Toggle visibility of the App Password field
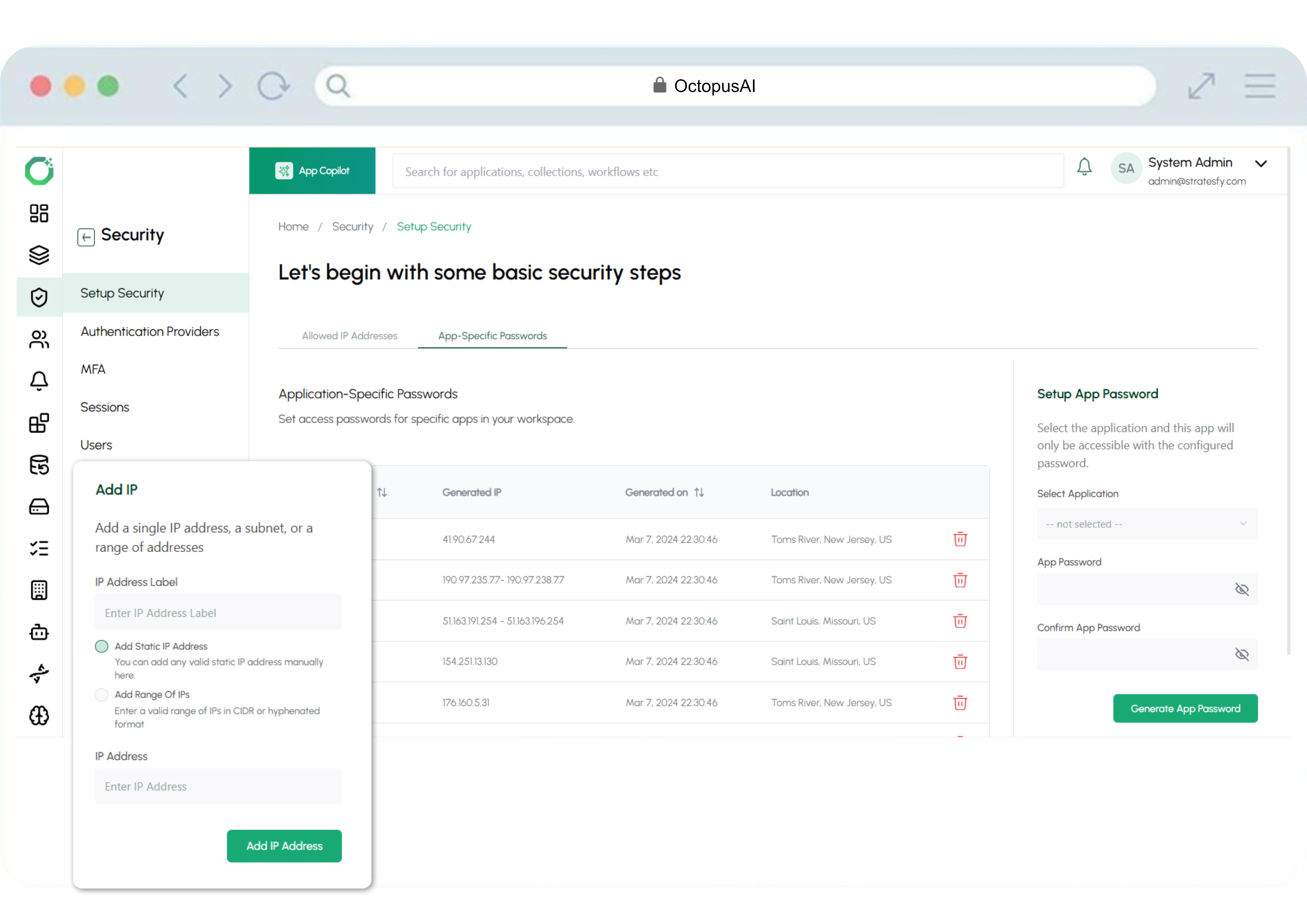 [x=1242, y=589]
